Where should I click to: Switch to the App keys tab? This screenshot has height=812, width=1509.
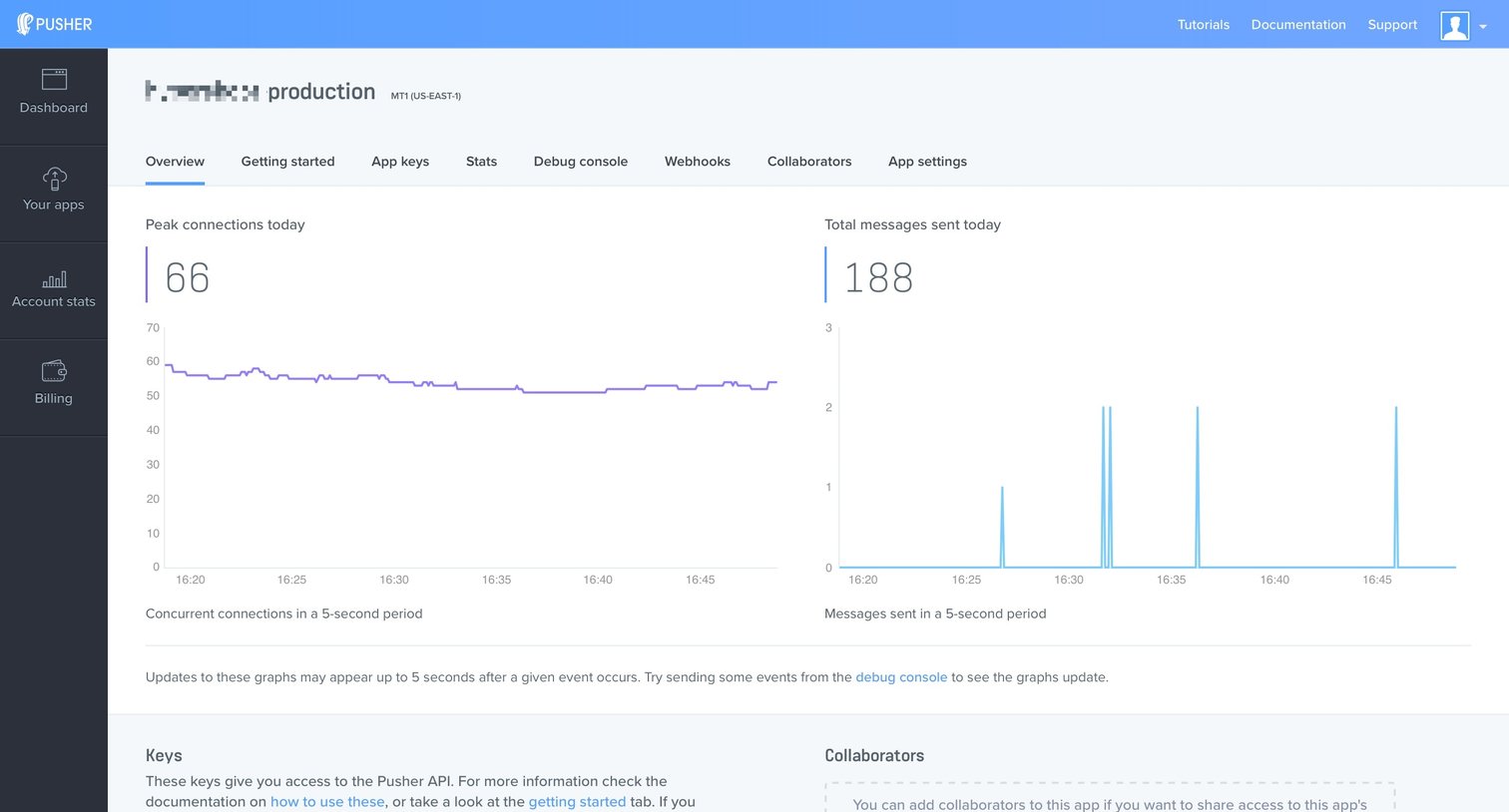[x=400, y=162]
